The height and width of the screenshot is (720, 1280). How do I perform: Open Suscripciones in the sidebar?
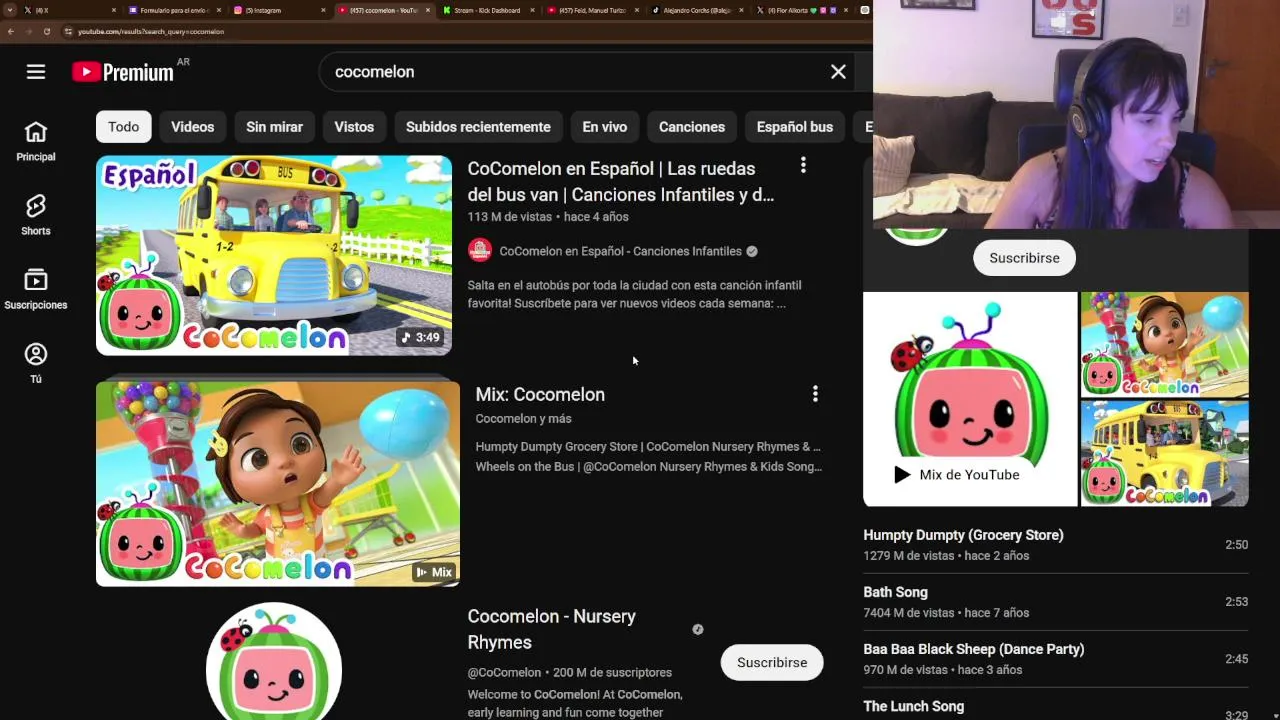coord(36,289)
